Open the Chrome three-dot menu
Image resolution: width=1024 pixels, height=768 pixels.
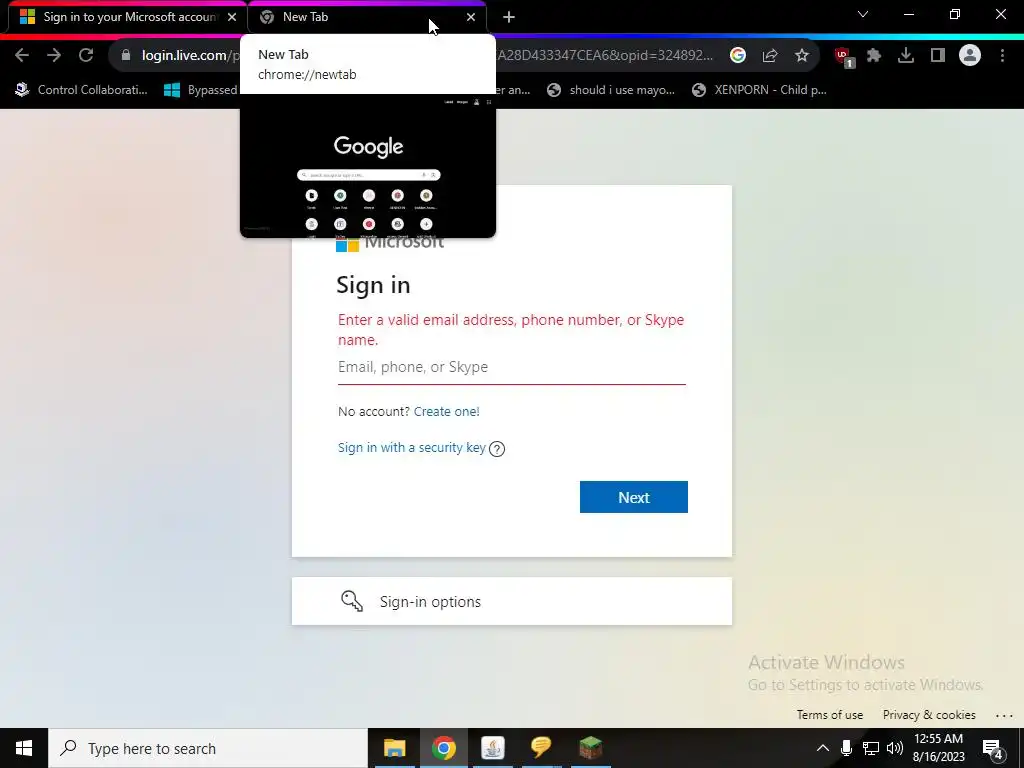[x=1002, y=56]
